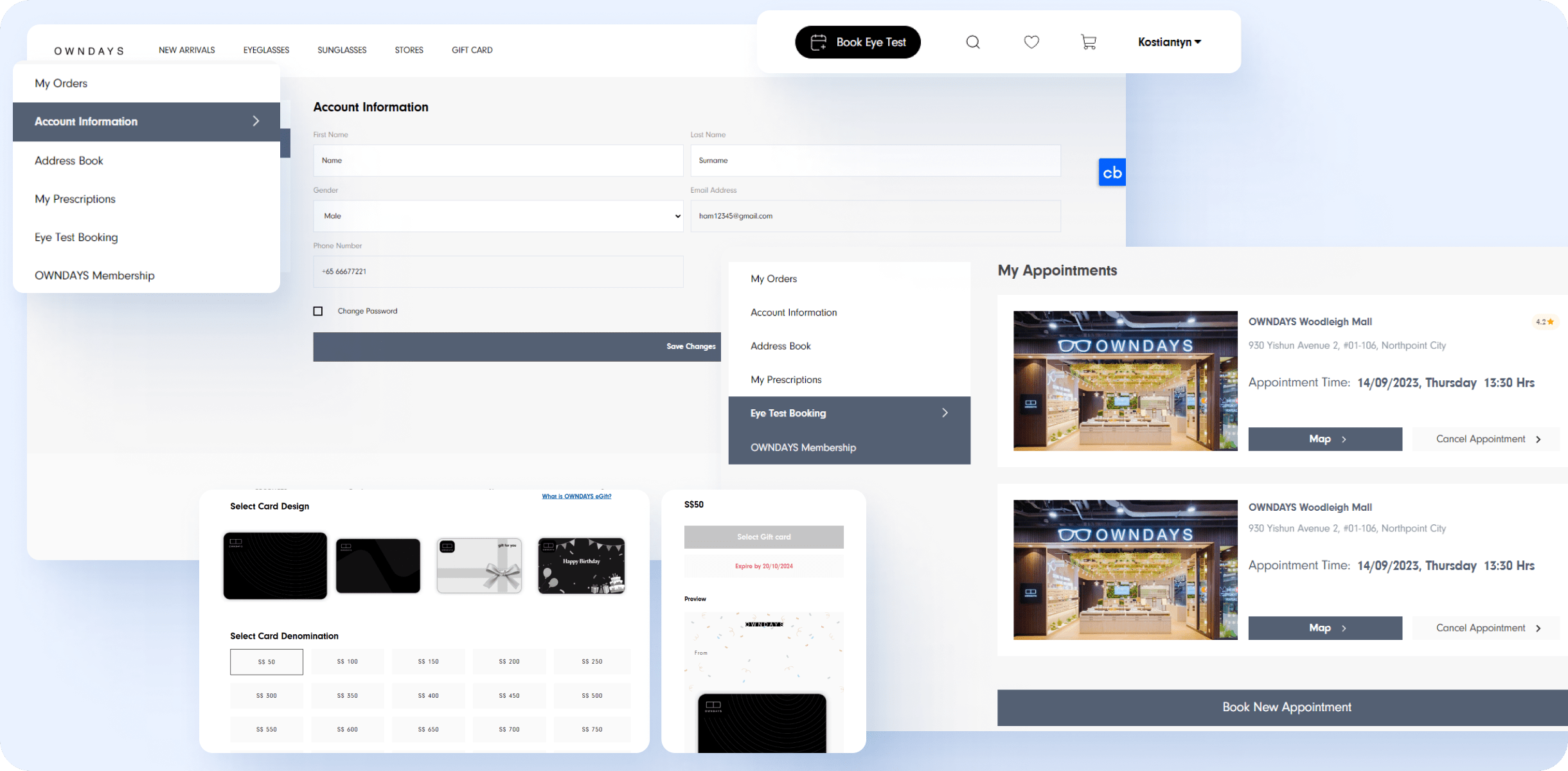Open the wishlist heart icon
1568x771 pixels.
tap(1031, 42)
